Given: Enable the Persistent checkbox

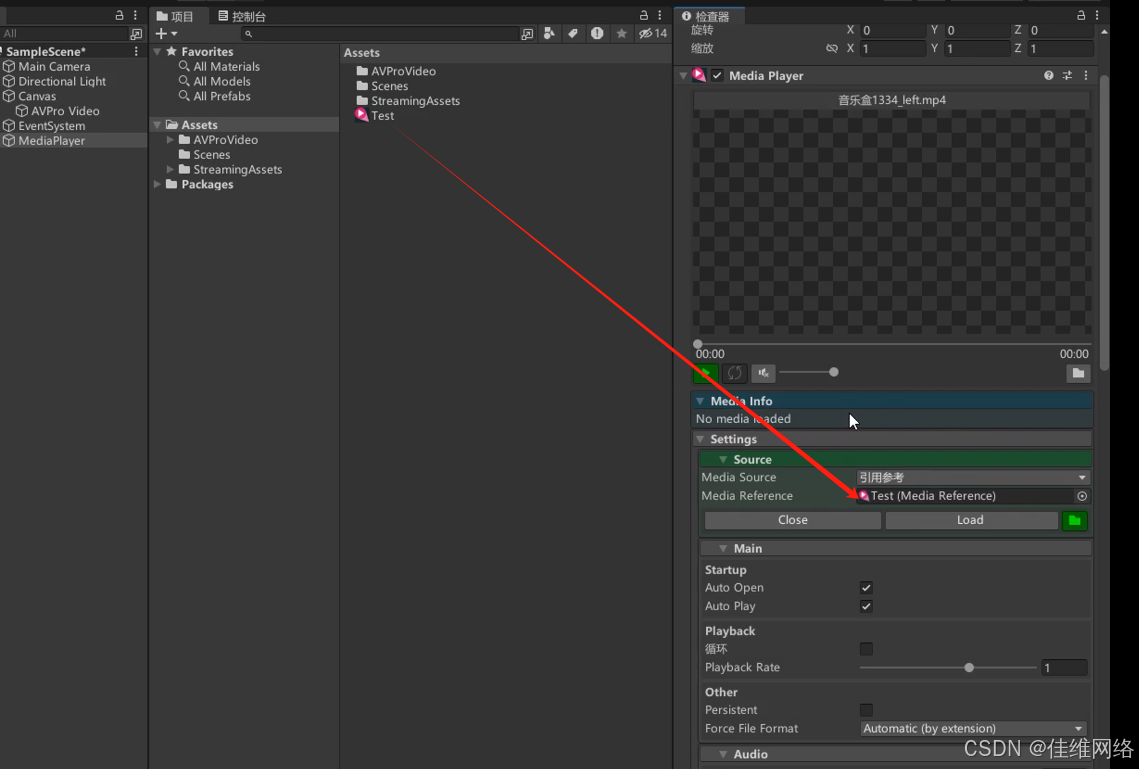Looking at the screenshot, I should (866, 710).
